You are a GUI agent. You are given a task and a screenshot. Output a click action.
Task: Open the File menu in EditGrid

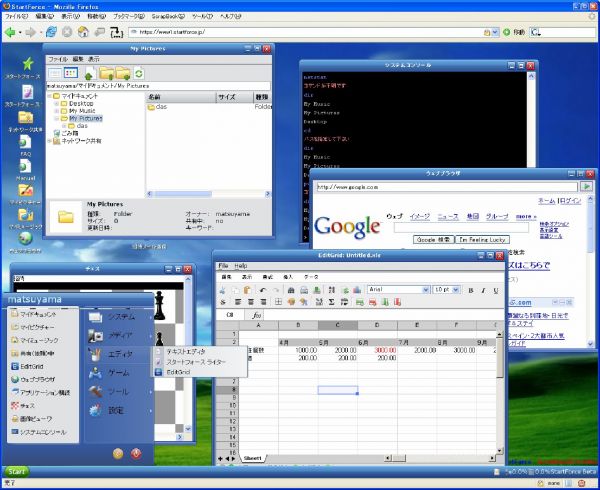point(224,266)
